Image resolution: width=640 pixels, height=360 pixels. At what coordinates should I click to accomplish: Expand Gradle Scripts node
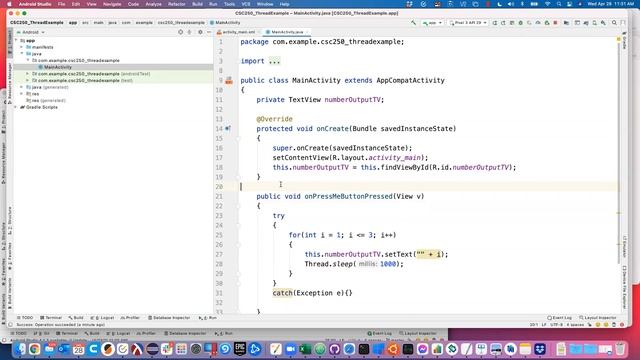[x=16, y=107]
